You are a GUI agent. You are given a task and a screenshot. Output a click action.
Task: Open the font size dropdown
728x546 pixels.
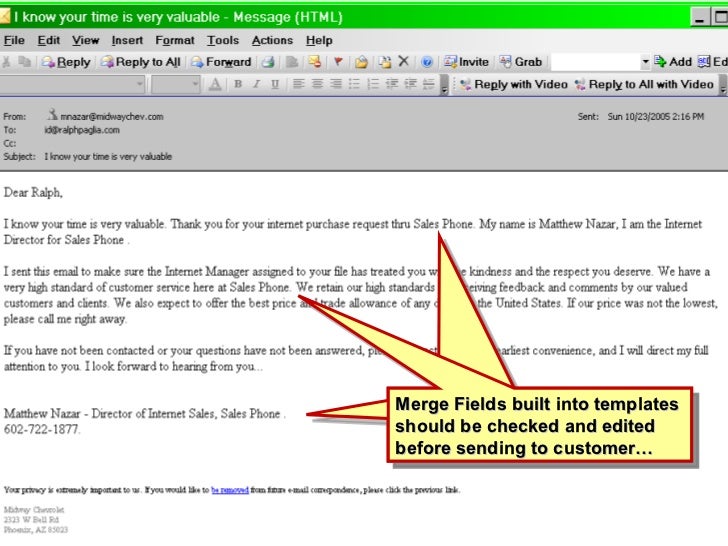(195, 84)
